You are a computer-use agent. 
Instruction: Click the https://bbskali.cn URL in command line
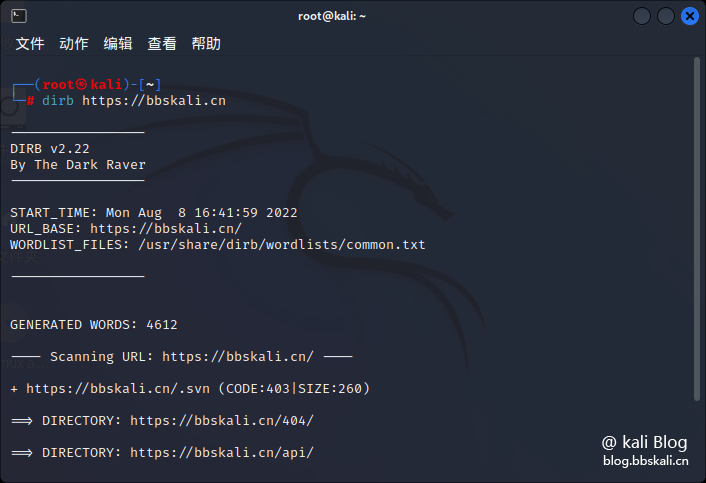(x=154, y=100)
